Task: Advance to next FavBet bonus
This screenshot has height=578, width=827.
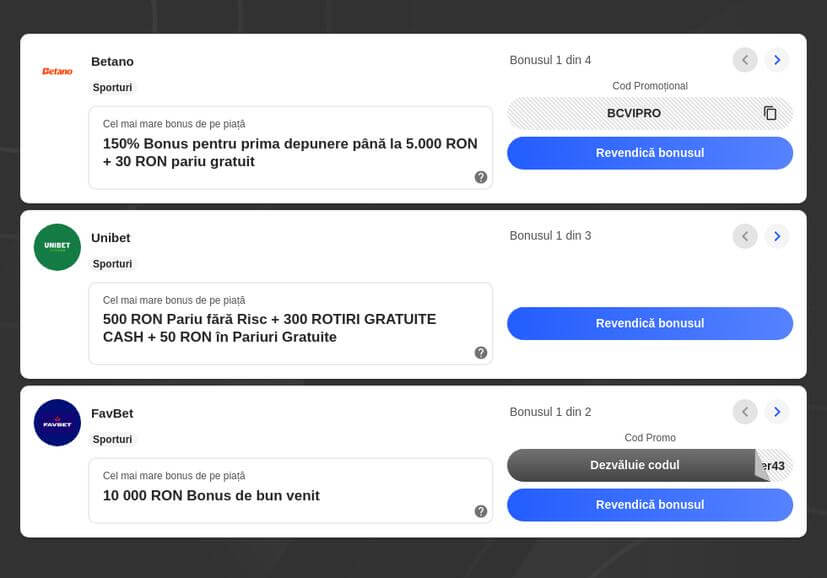Action: tap(777, 412)
